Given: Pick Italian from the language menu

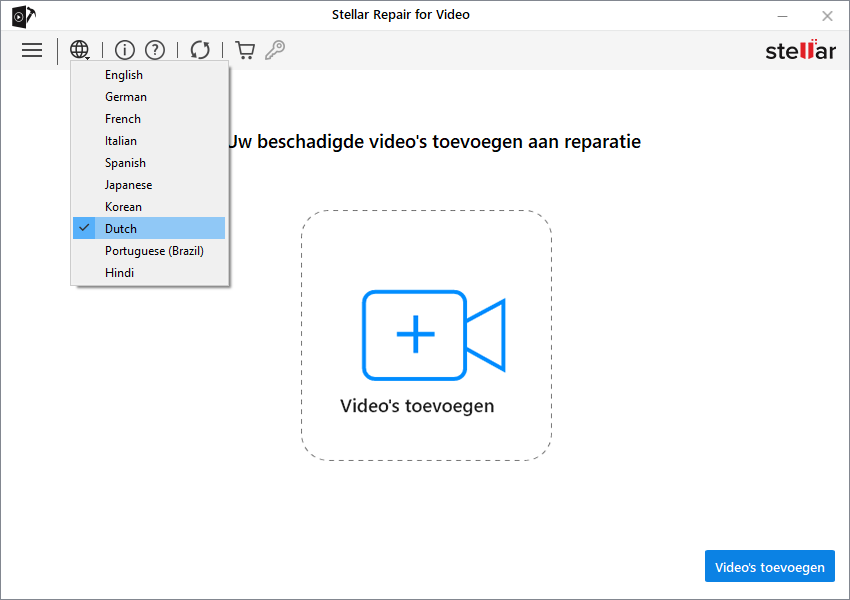Looking at the screenshot, I should coord(149,141).
